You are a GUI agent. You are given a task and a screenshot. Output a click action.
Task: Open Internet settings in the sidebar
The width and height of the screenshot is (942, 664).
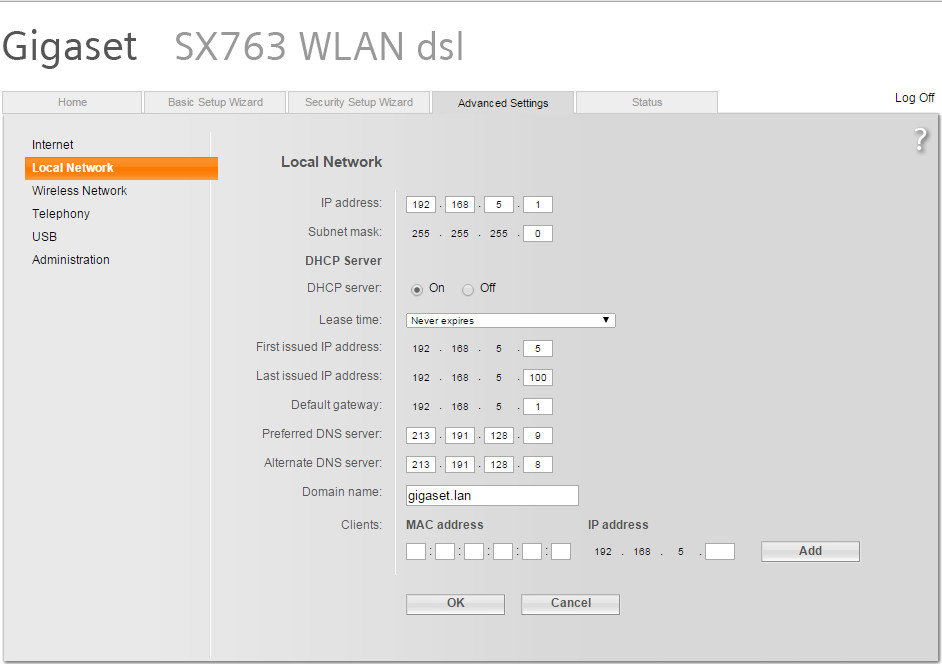coord(53,145)
